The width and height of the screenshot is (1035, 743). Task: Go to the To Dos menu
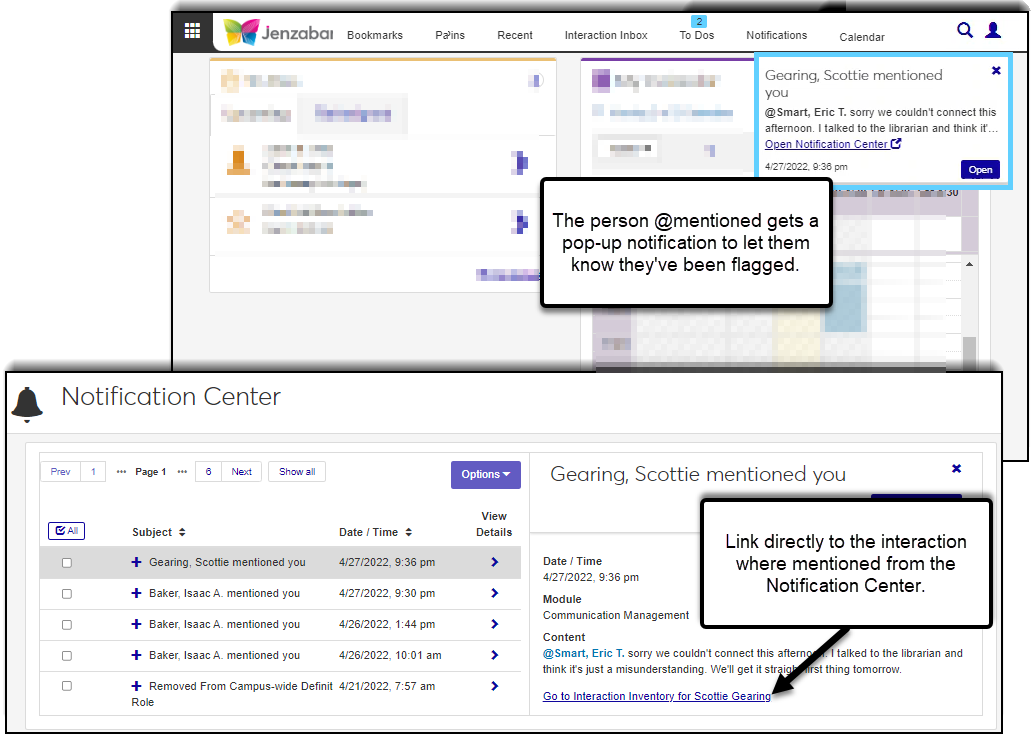pos(697,35)
